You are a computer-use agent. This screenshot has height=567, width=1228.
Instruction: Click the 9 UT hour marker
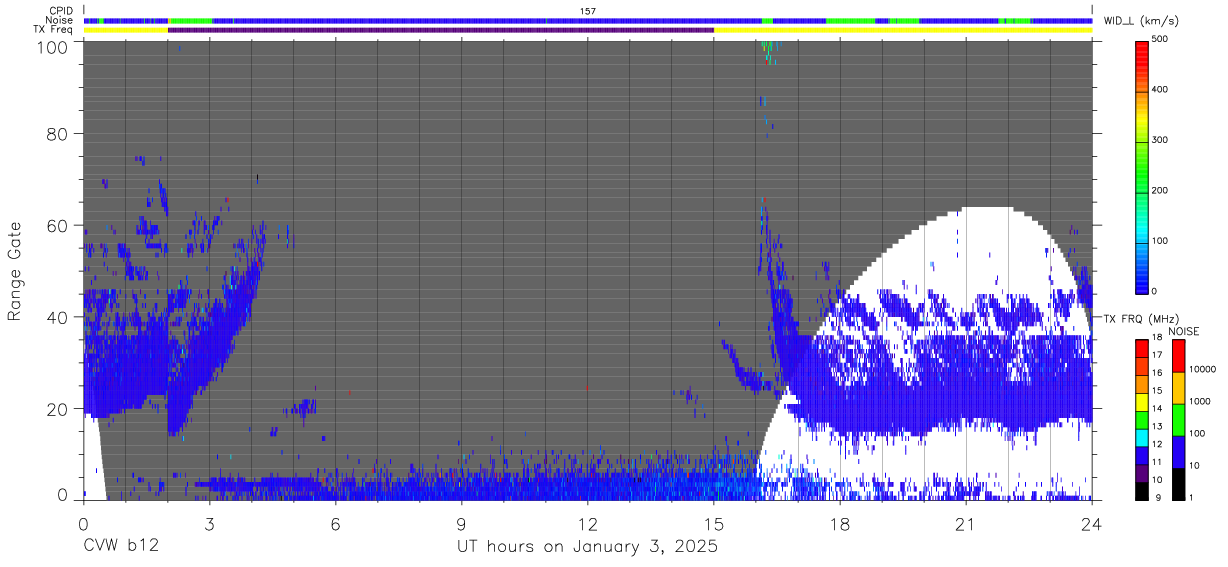[462, 523]
